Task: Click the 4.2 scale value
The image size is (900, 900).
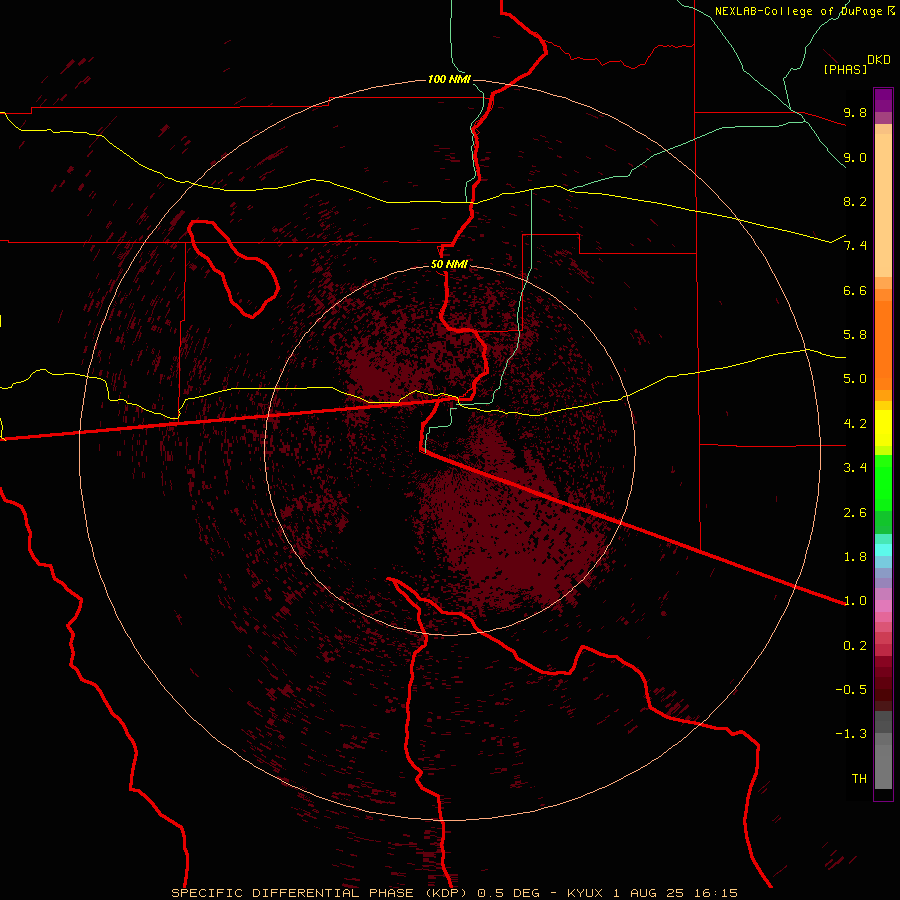Action: pos(855,424)
